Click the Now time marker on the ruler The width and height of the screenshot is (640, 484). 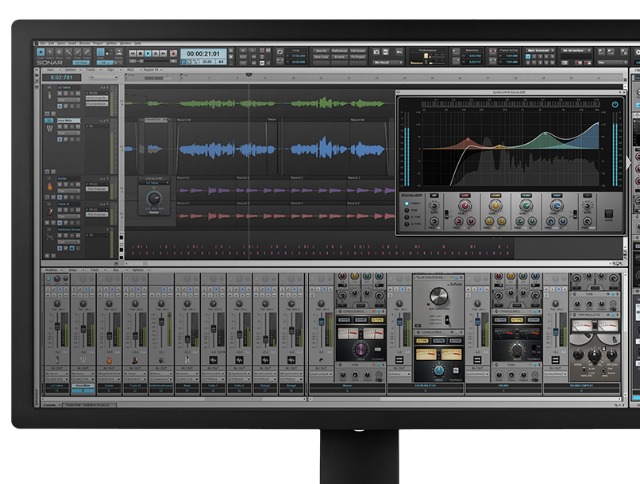pyautogui.click(x=249, y=75)
